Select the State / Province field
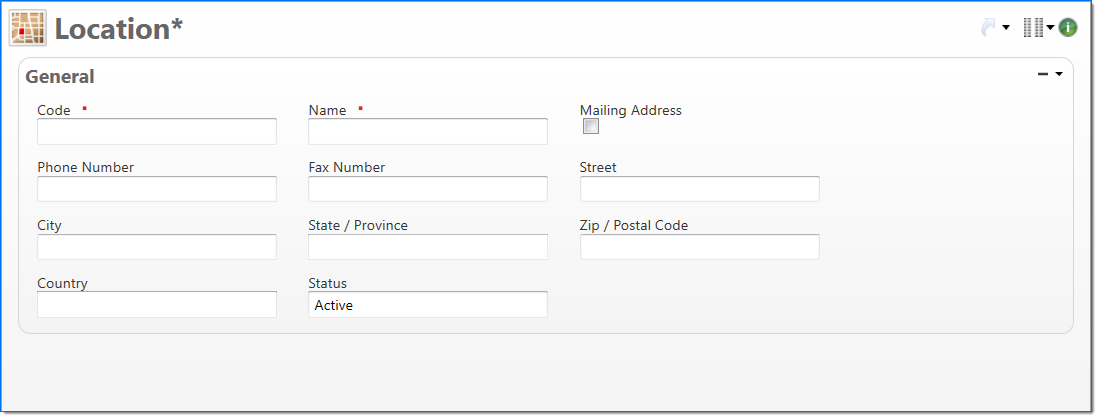The image size is (1098, 418). [427, 247]
